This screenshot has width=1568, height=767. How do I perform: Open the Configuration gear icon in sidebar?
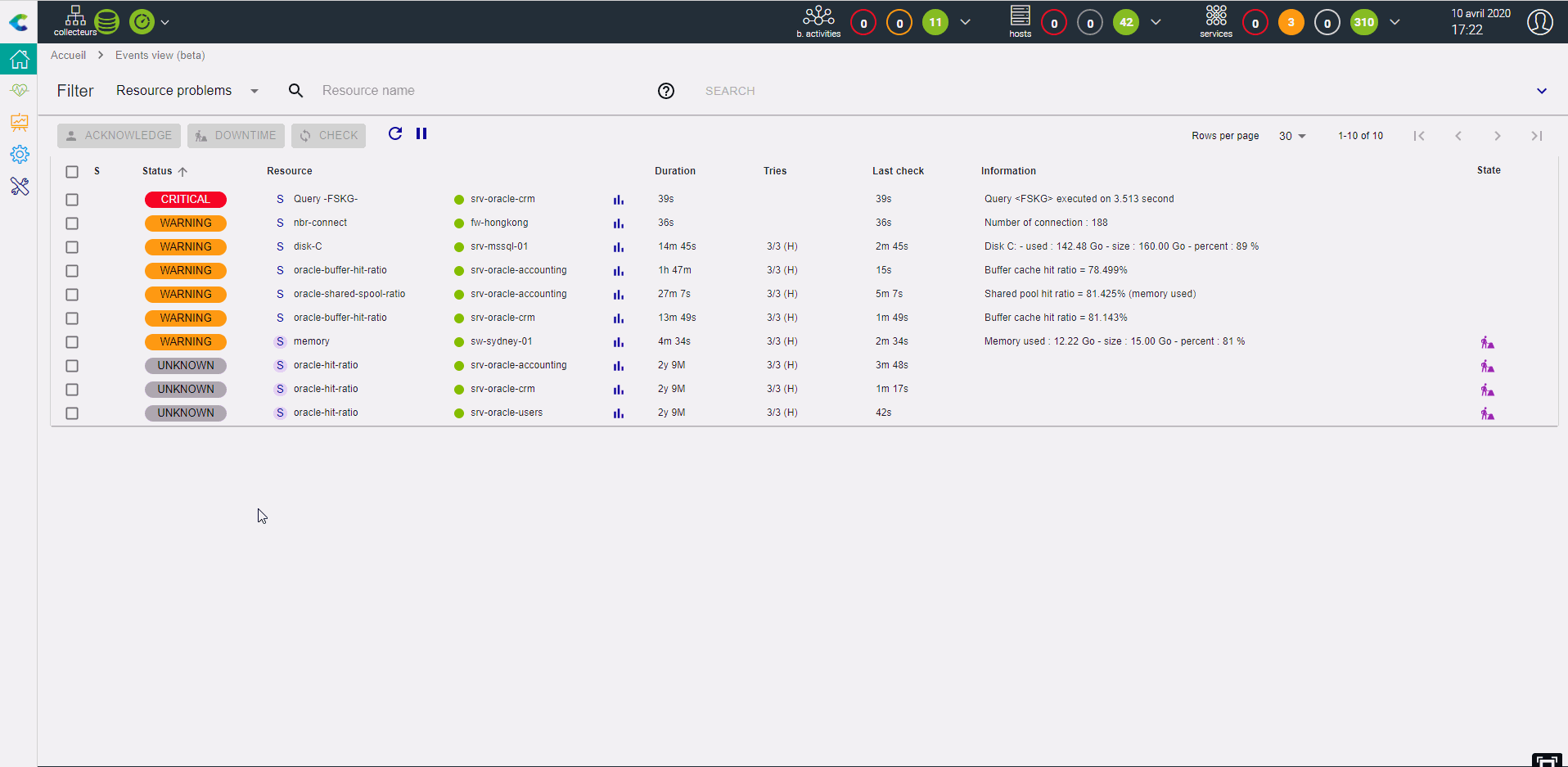tap(19, 154)
